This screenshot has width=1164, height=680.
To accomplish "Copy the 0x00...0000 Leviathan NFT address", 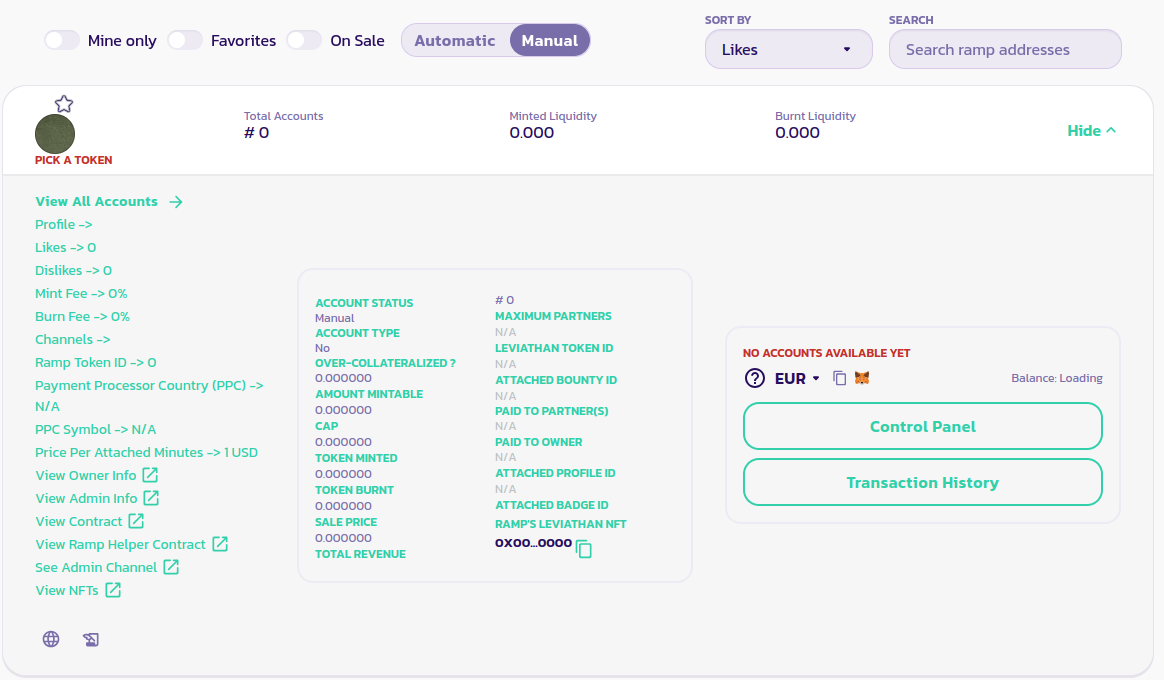I will pyautogui.click(x=584, y=549).
